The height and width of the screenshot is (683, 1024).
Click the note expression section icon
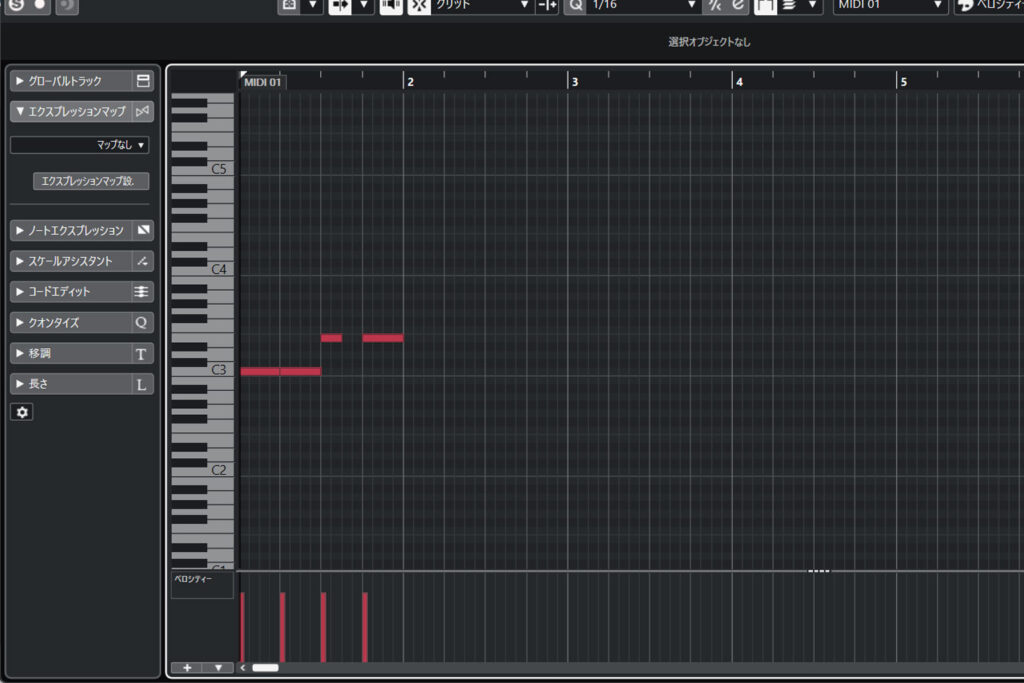(143, 231)
